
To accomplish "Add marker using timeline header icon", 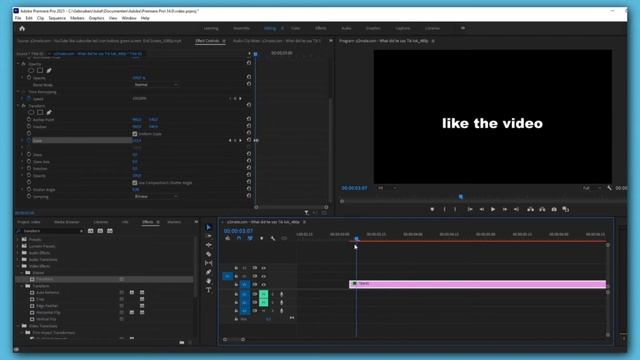I will [262, 238].
